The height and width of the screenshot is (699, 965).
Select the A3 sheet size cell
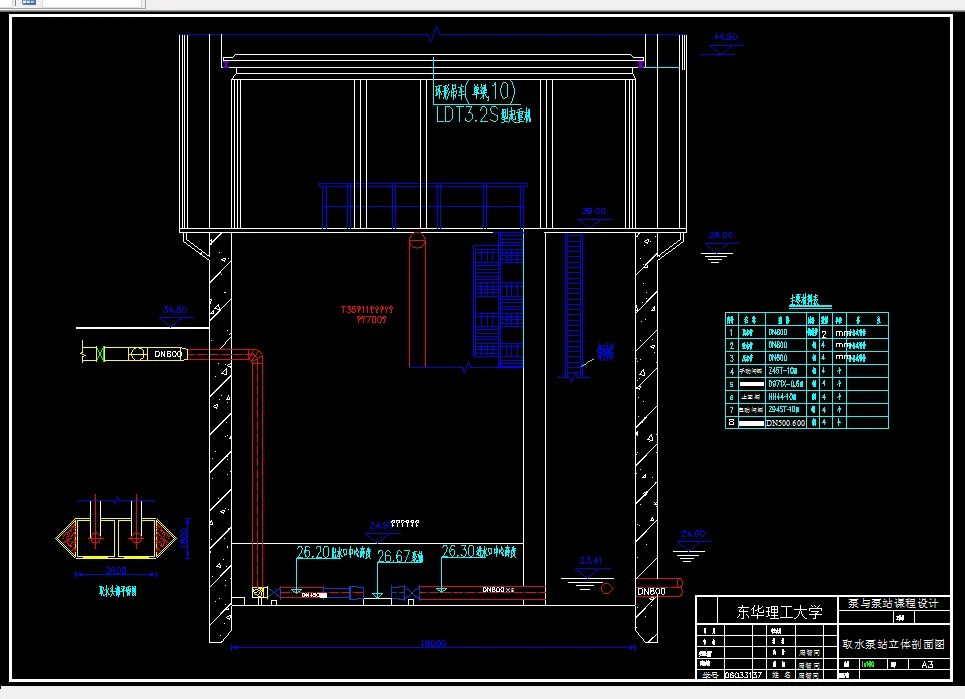point(927,665)
